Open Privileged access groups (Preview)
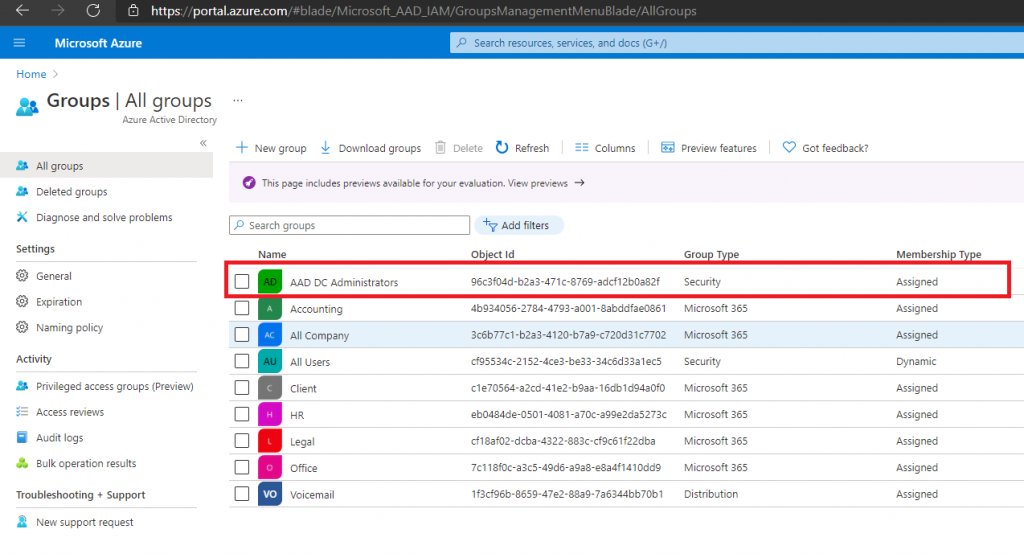Screen dimensions: 1024x558 (x=115, y=386)
